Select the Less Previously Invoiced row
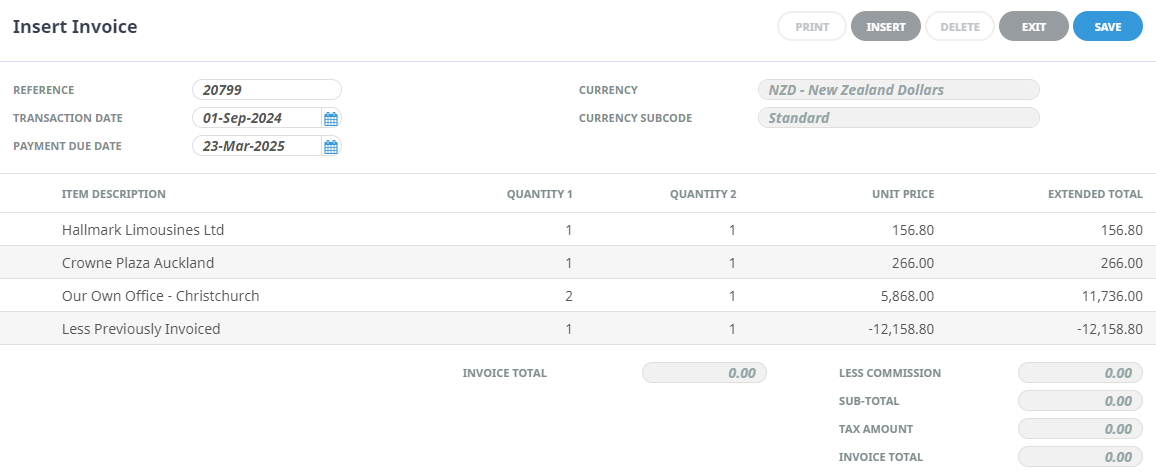Image resolution: width=1156 pixels, height=476 pixels. (141, 329)
